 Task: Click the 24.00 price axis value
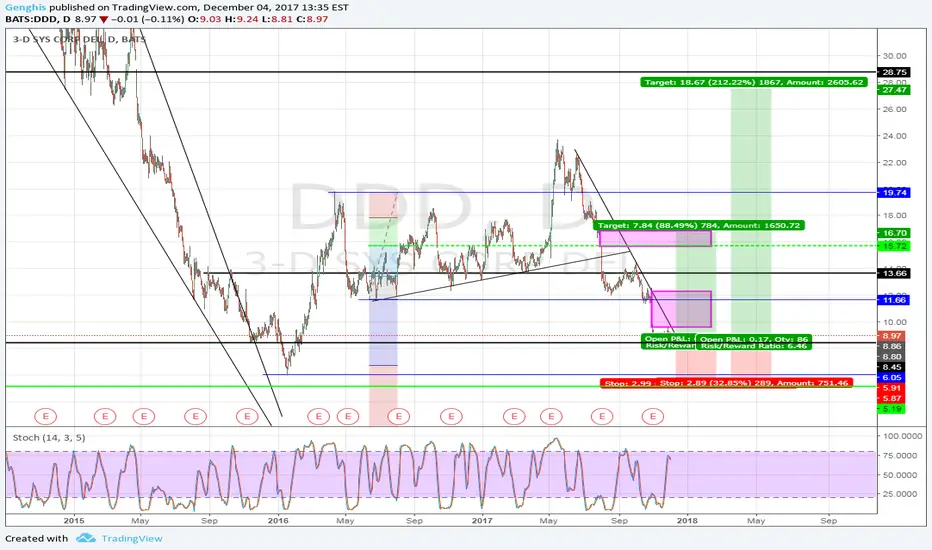(x=894, y=136)
